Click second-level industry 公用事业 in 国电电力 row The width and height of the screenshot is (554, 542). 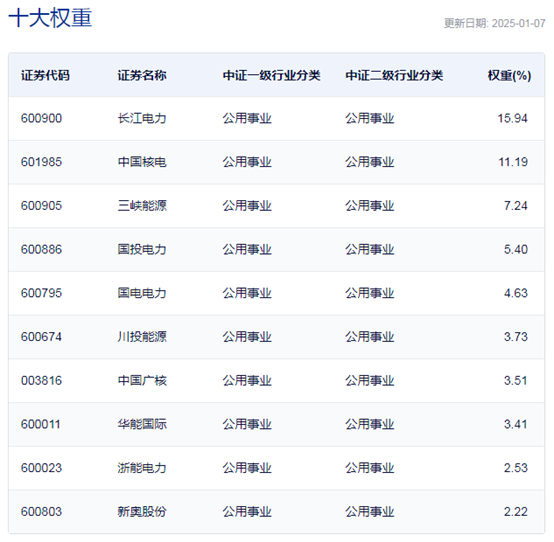coord(370,293)
